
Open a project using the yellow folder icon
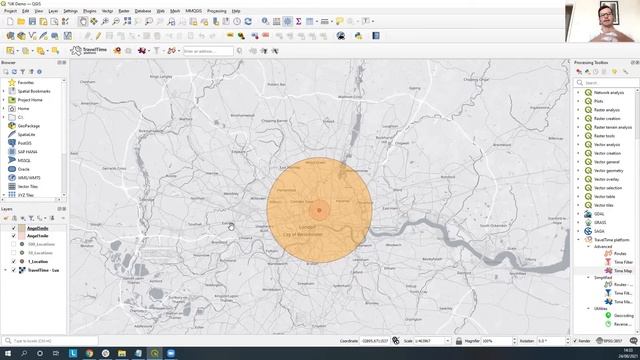pyautogui.click(x=21, y=21)
